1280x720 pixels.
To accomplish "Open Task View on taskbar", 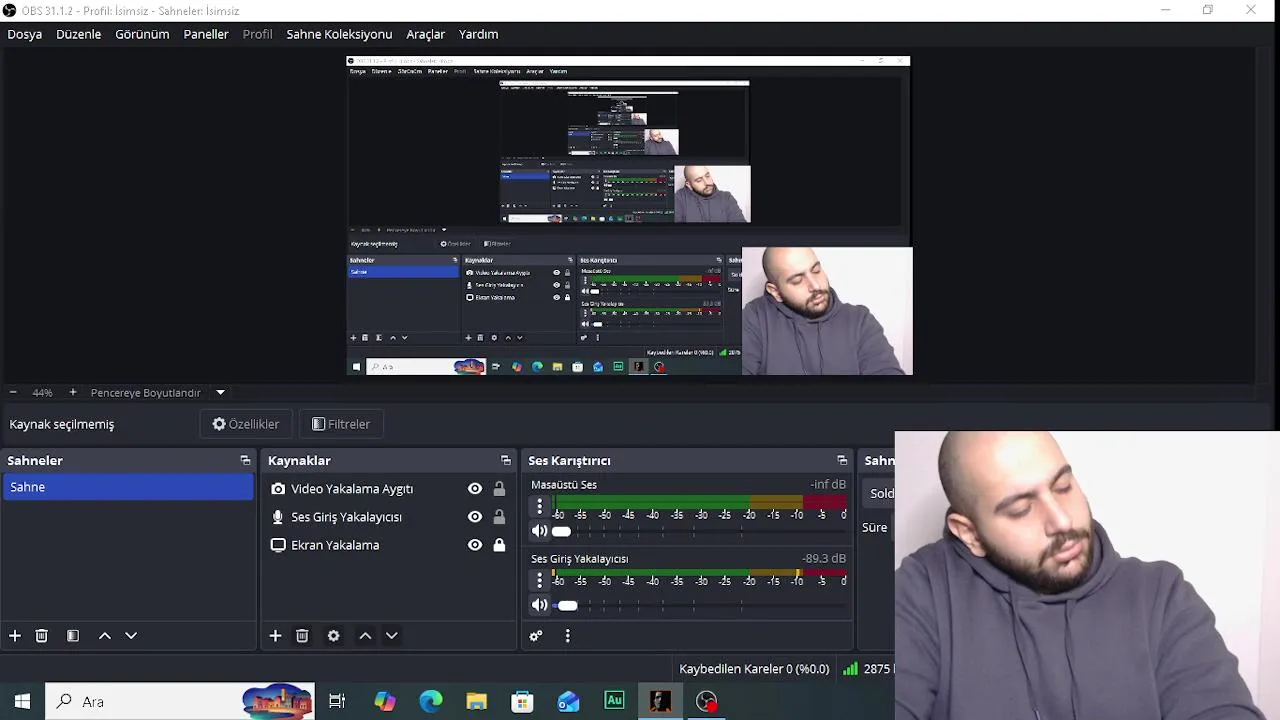I will 337,702.
